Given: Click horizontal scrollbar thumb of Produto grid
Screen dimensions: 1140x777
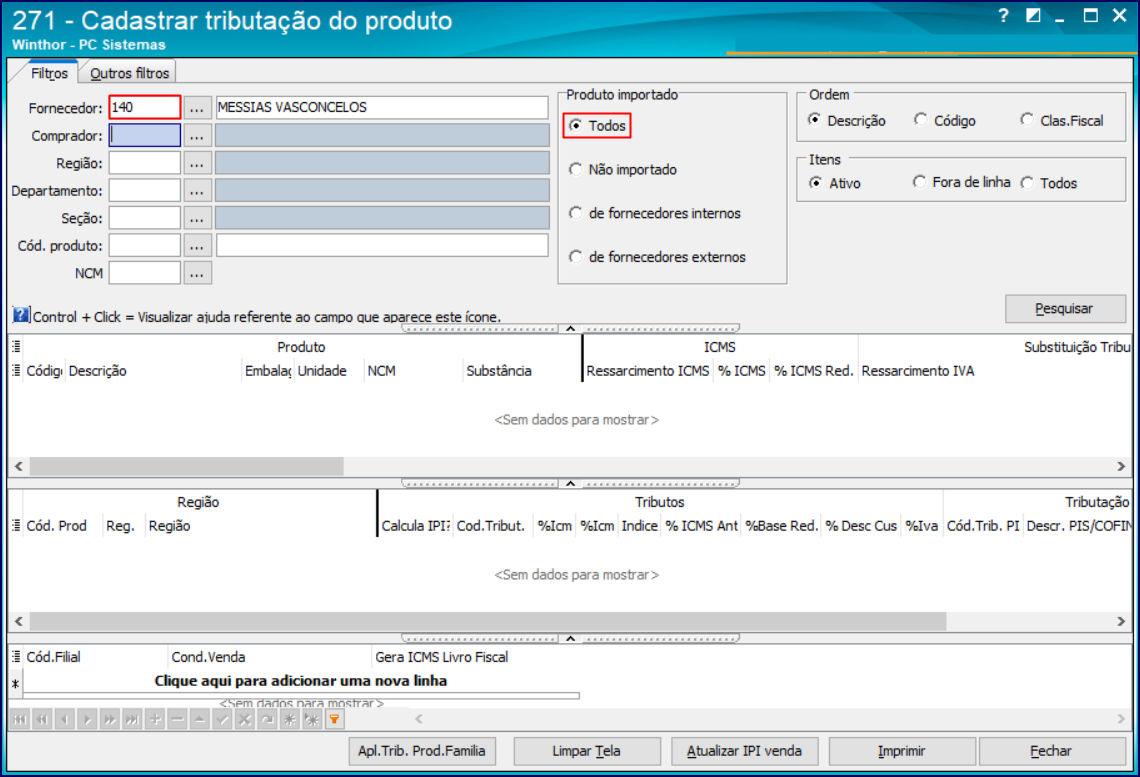Looking at the screenshot, I should (186, 466).
